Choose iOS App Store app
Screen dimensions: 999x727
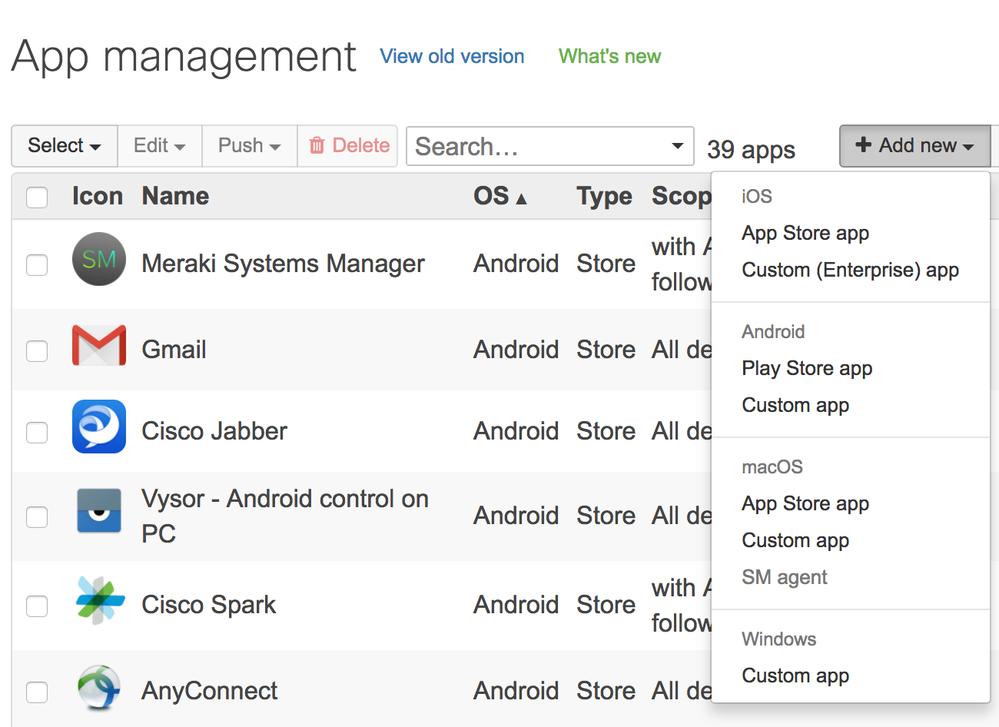tap(805, 233)
